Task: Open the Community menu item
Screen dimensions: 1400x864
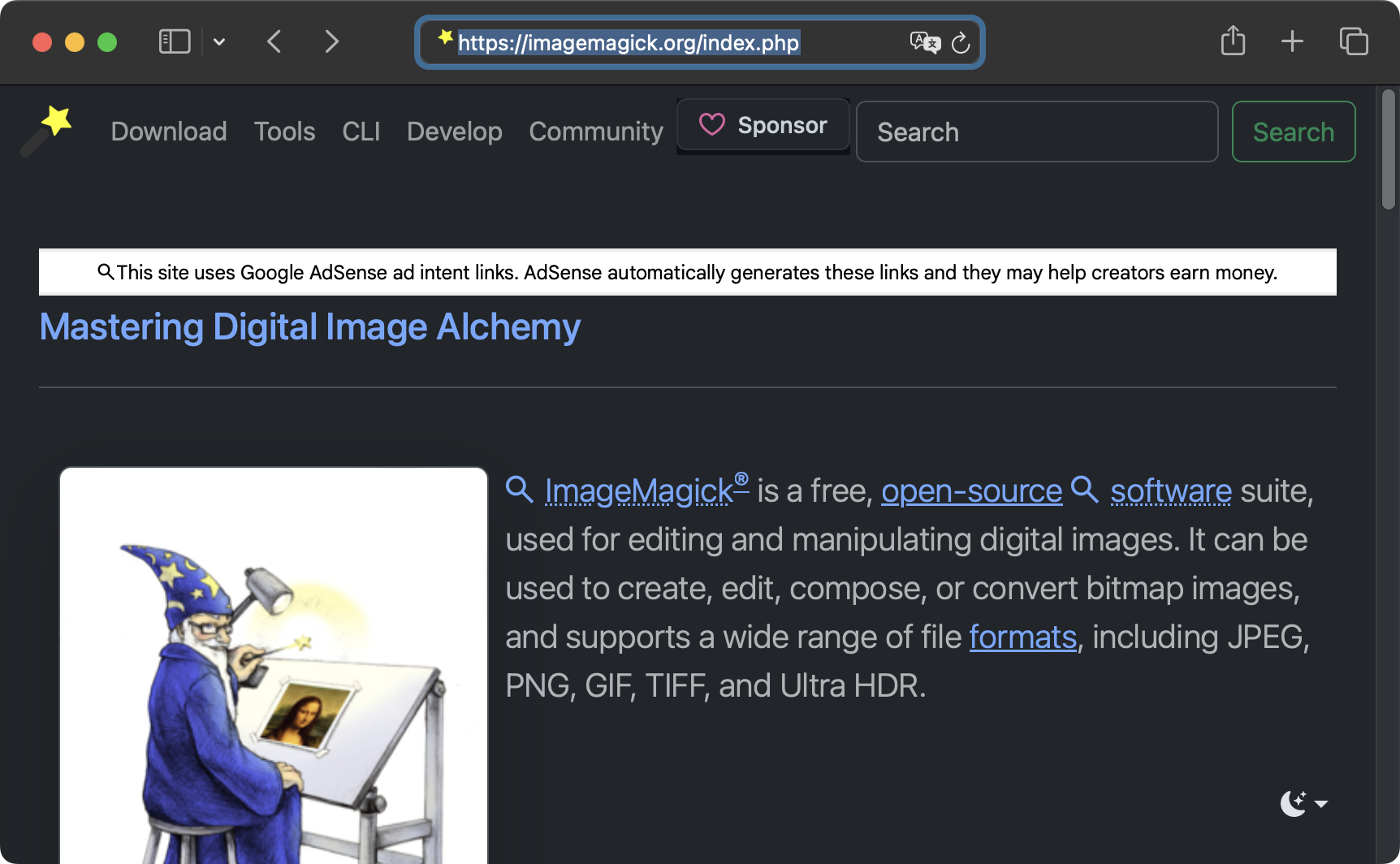Action: coord(596,132)
